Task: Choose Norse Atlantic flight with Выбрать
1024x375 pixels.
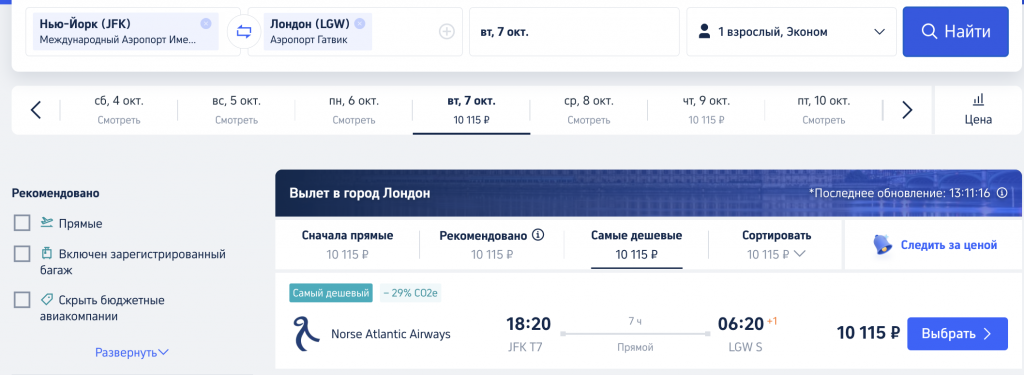Action: click(x=957, y=334)
